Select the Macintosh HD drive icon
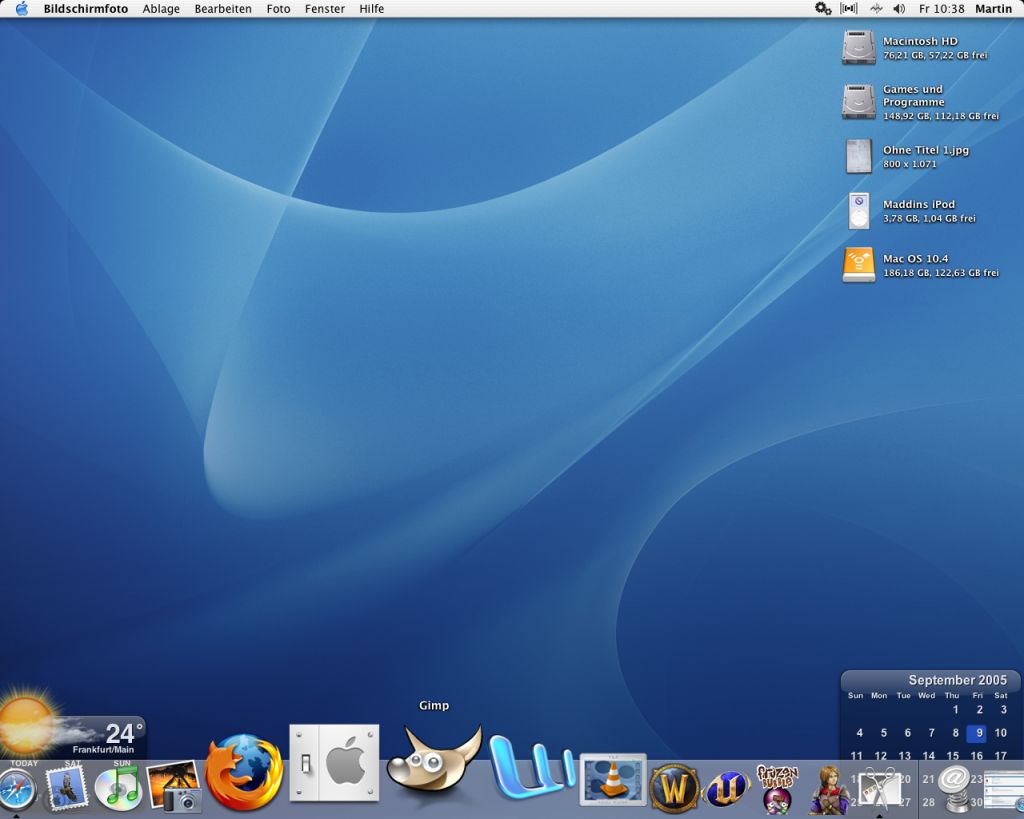The image size is (1024, 819). tap(858, 48)
